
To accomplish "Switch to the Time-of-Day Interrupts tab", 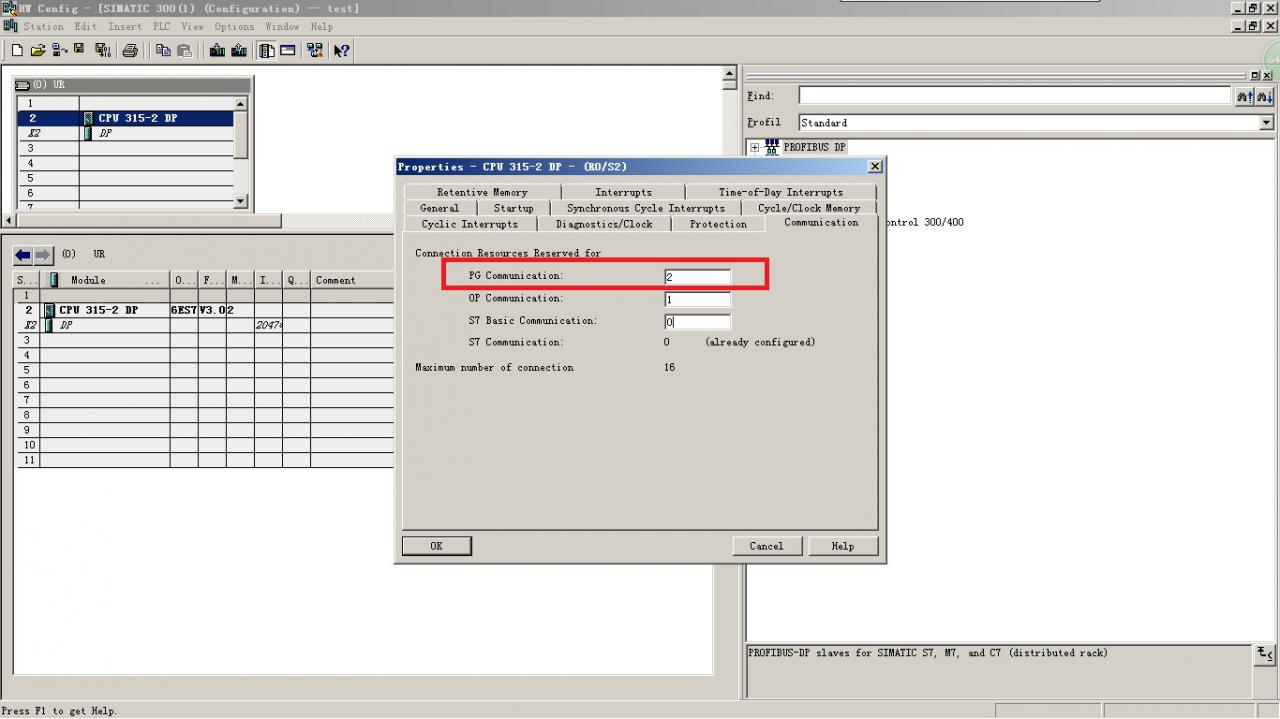I will click(780, 192).
